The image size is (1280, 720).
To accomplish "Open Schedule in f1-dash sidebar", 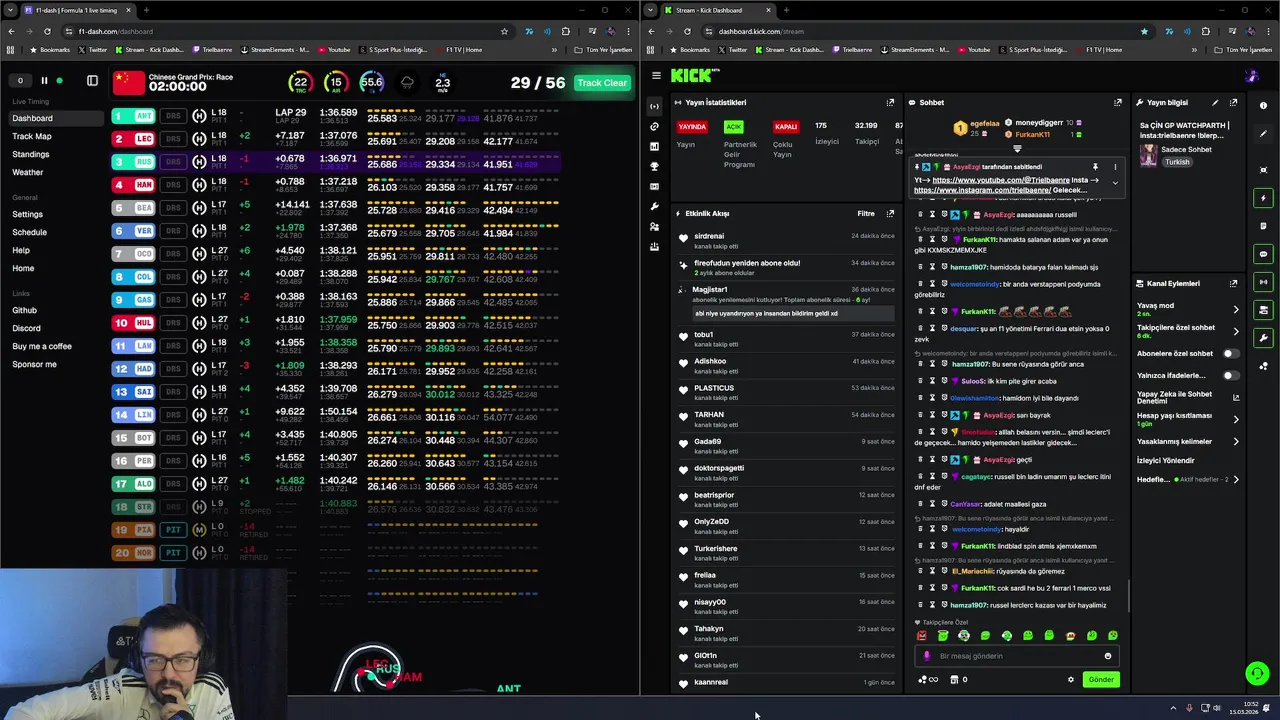I will (x=29, y=232).
